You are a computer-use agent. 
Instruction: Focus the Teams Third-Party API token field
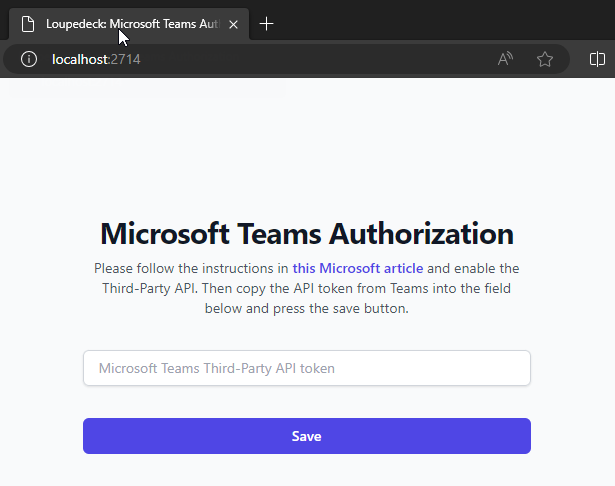point(307,368)
